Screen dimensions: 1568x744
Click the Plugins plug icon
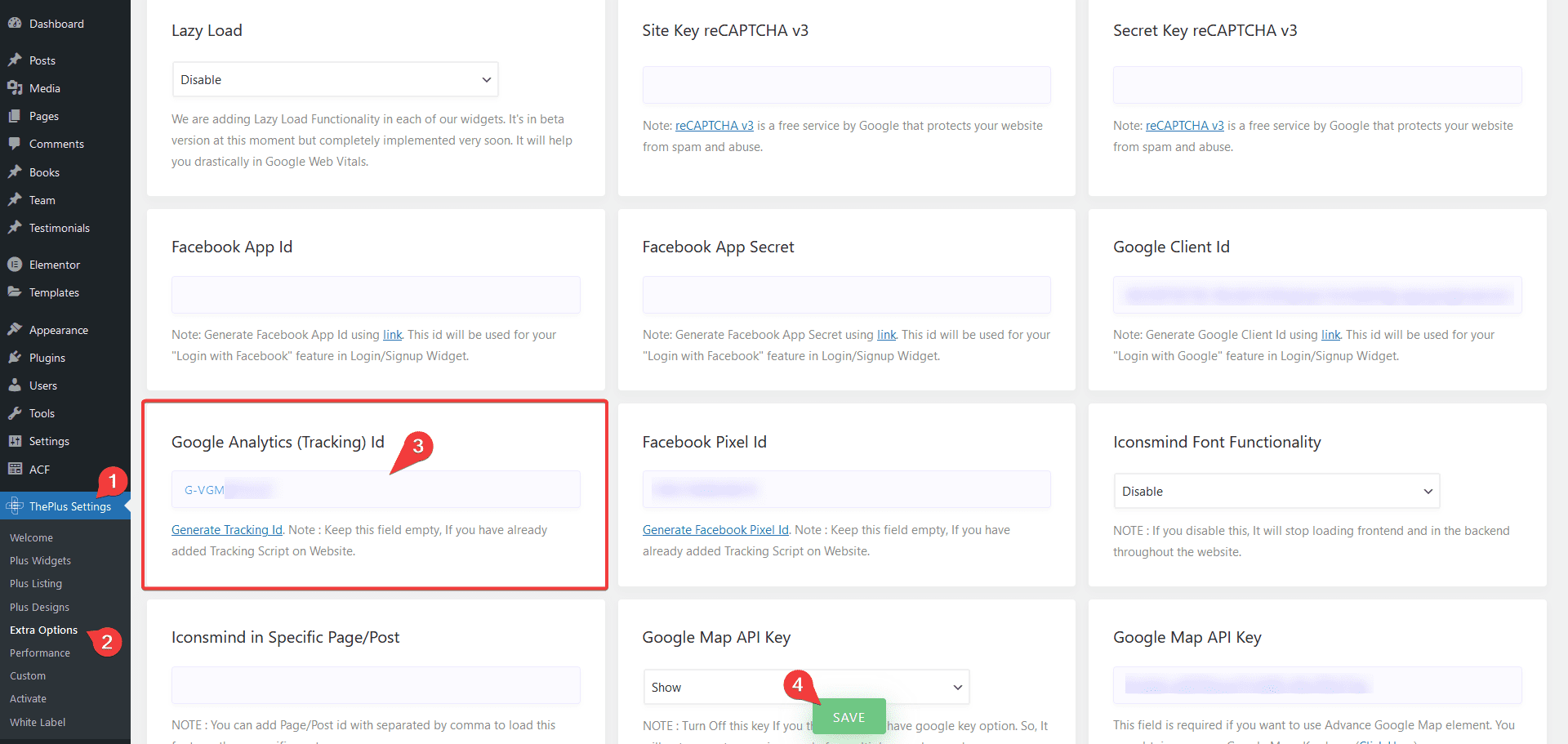(15, 358)
